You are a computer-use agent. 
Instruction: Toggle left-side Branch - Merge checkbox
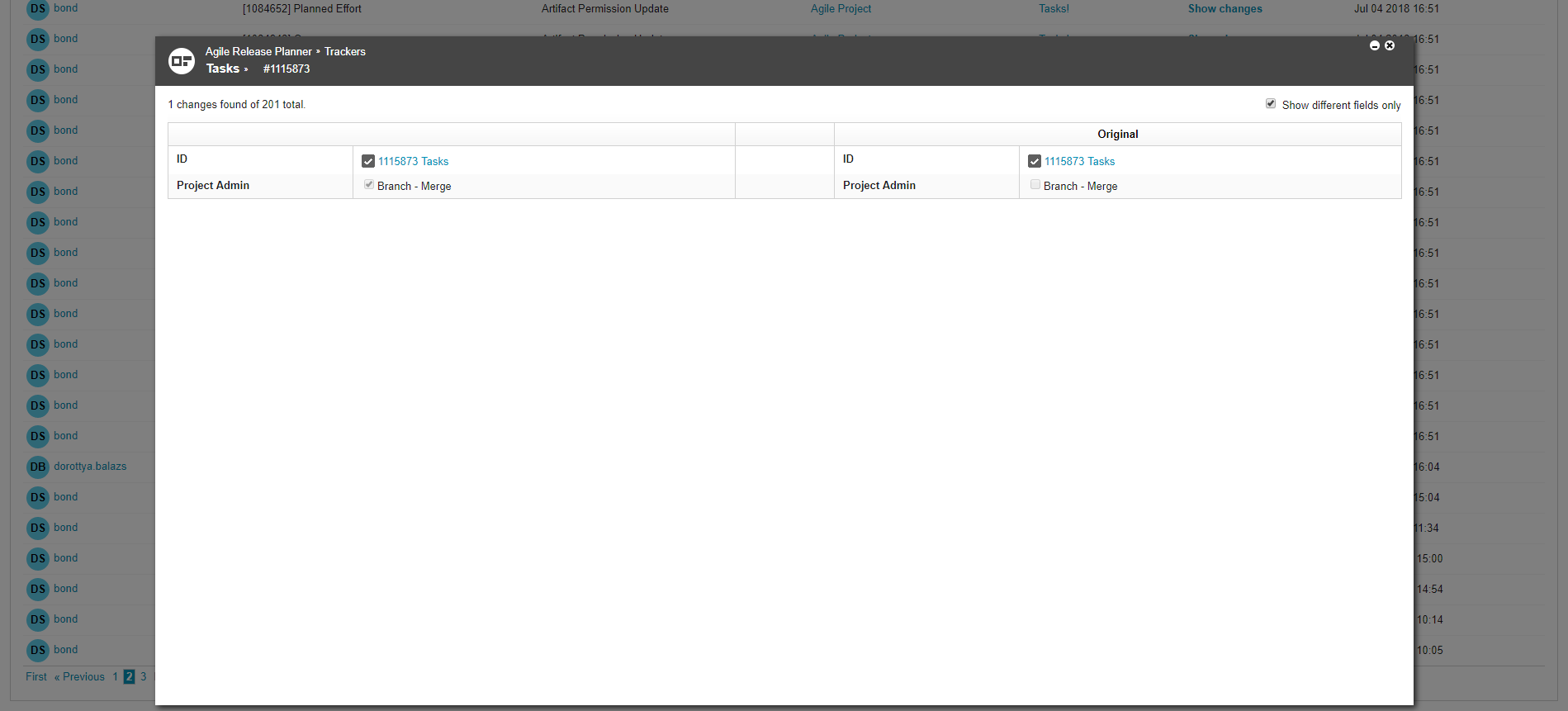point(369,184)
